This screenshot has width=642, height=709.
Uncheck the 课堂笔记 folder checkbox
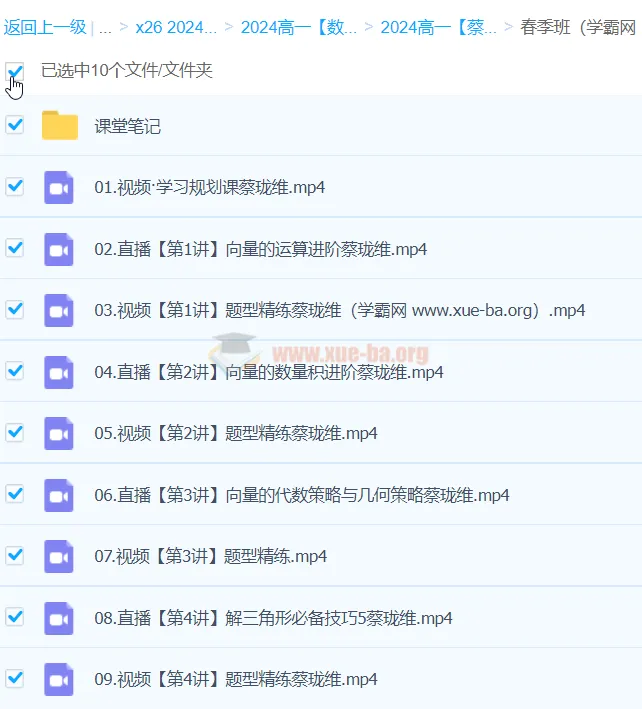click(x=15, y=125)
